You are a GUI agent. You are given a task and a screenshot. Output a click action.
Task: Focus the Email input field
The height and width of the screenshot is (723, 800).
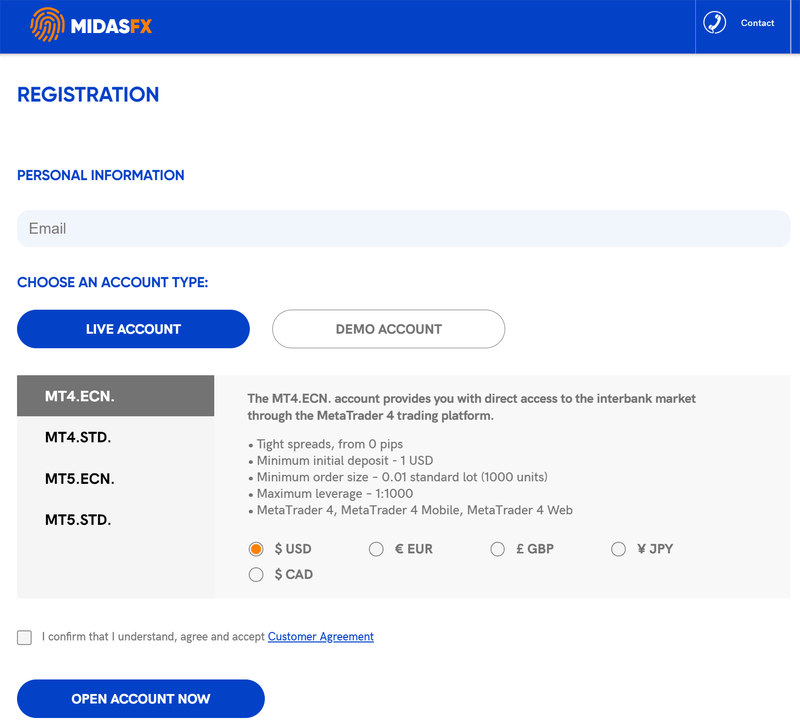coord(404,229)
